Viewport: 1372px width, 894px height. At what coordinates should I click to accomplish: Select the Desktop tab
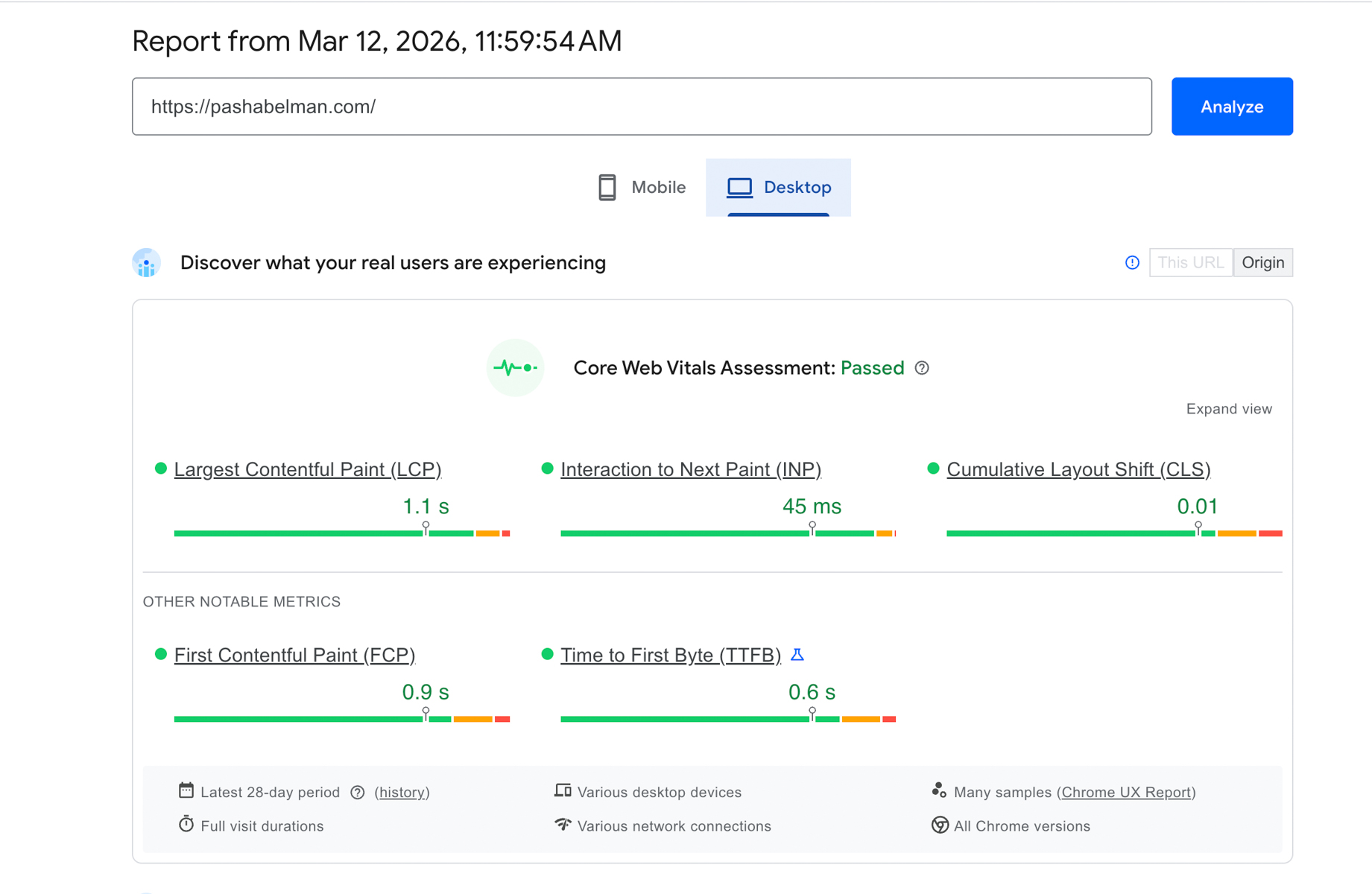779,187
